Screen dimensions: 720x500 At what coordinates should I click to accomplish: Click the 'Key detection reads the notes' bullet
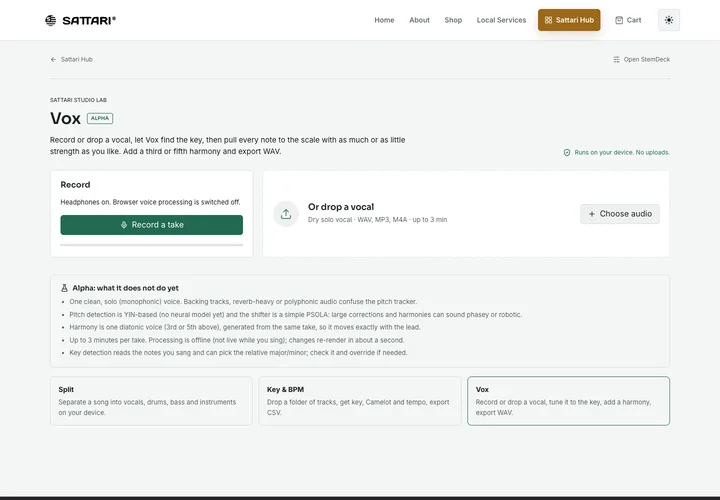click(x=238, y=353)
